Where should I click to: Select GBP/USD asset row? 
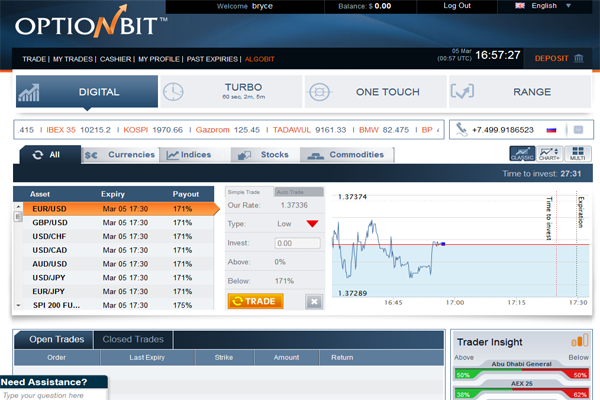click(118, 223)
